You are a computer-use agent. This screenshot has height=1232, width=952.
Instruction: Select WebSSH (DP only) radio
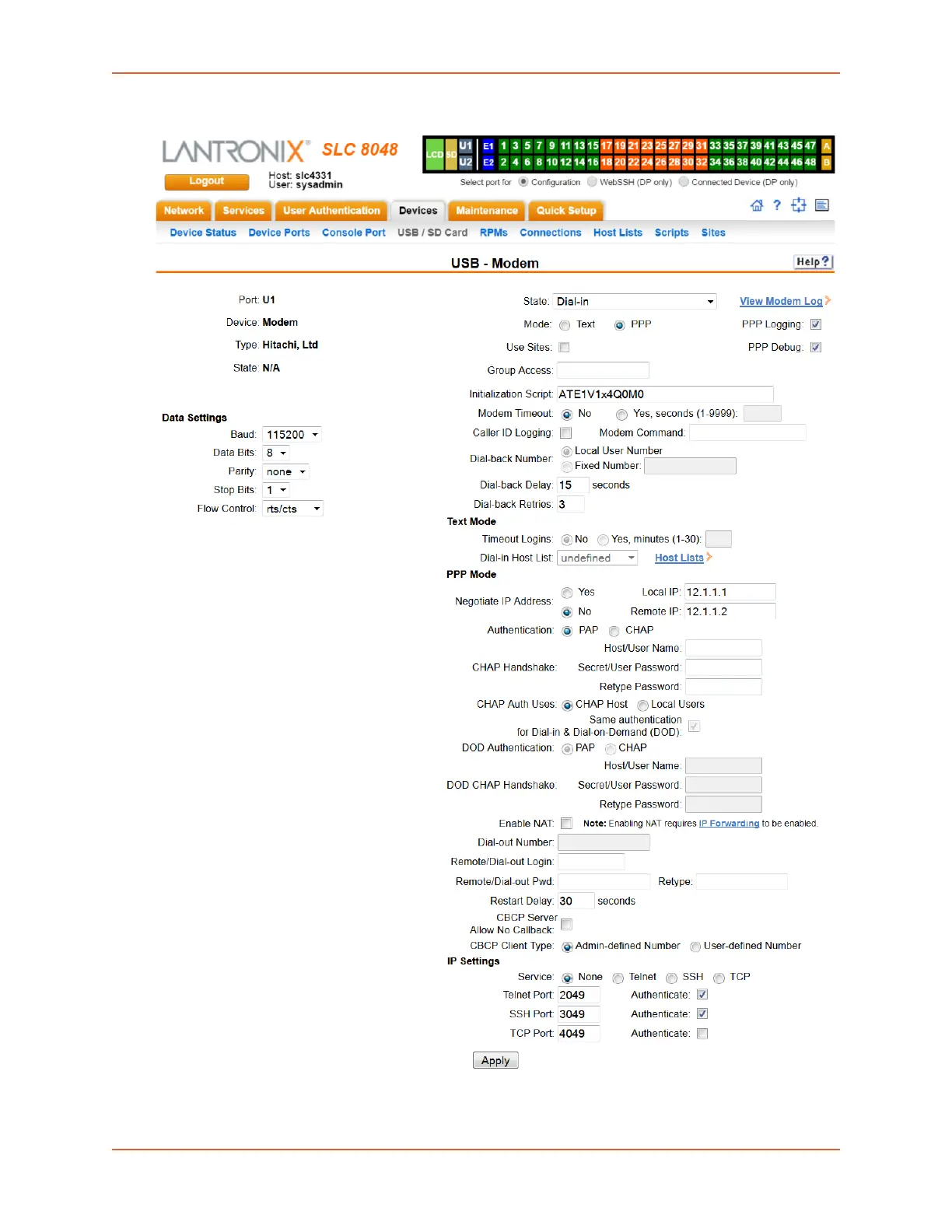tap(593, 182)
